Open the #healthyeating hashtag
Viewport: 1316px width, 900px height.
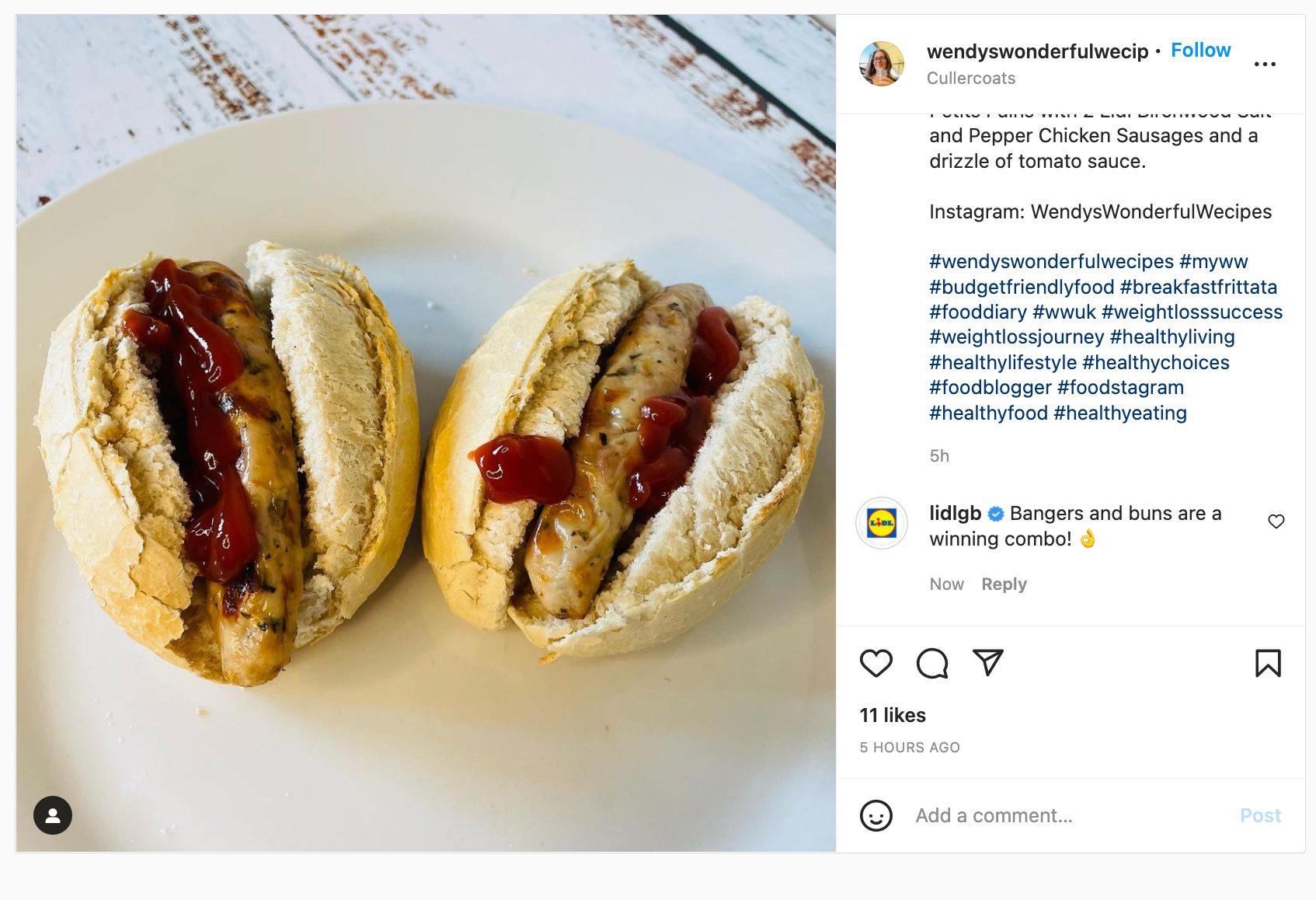[1119, 413]
